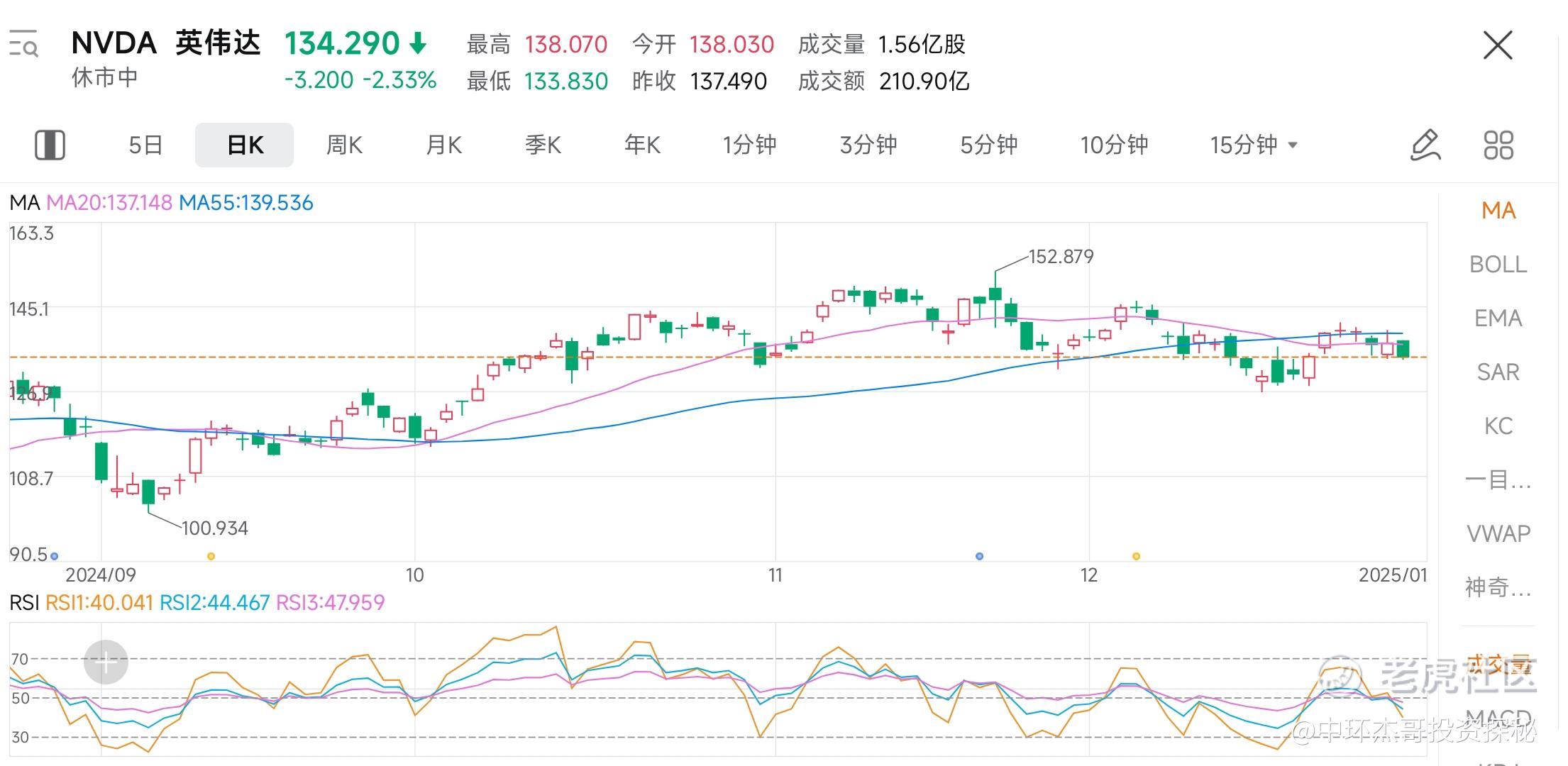1568x766 pixels.
Task: Enable the BOLL indicator
Action: [1498, 265]
